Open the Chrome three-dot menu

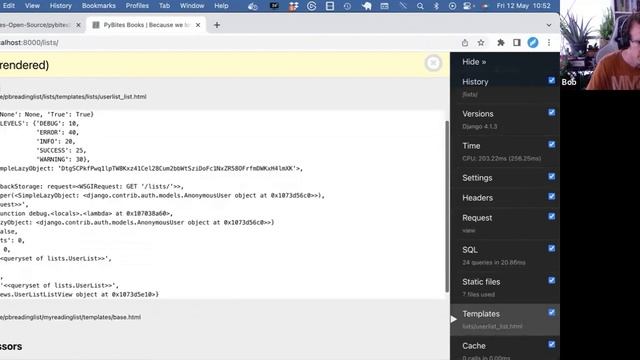(549, 42)
